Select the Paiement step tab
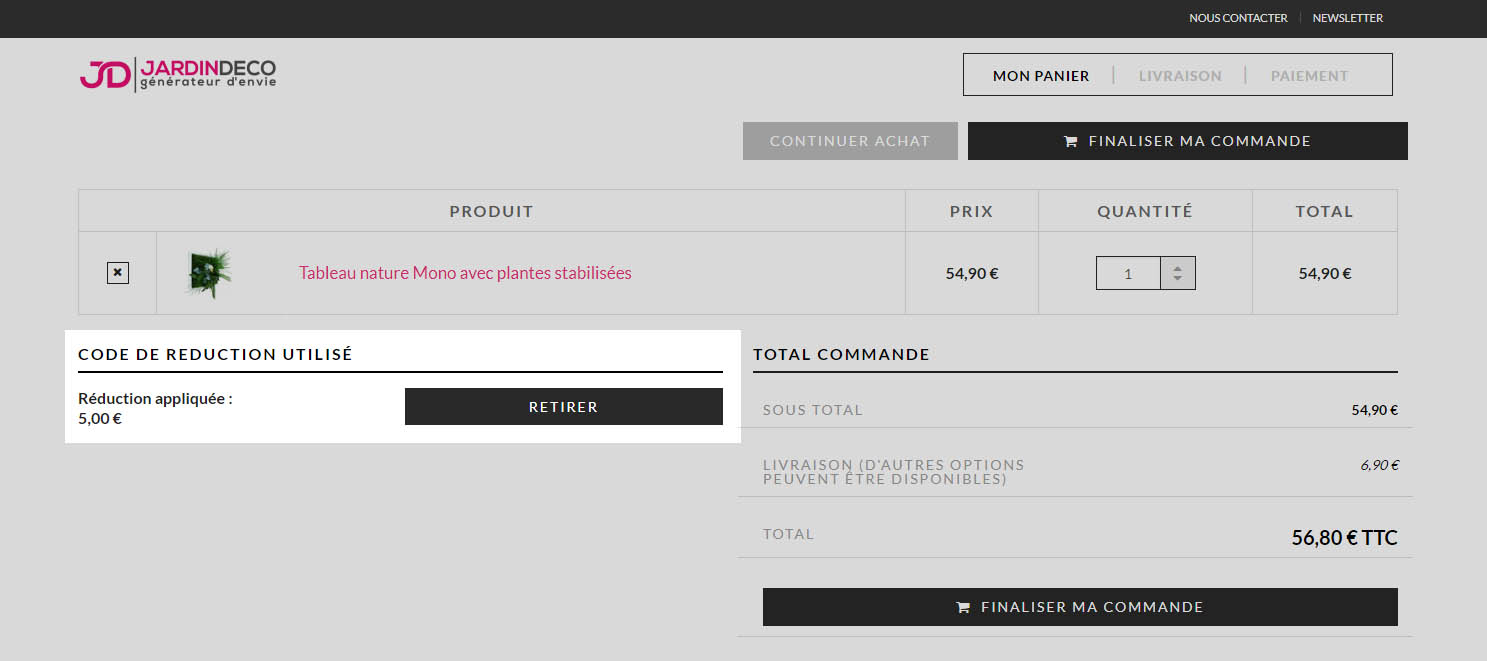This screenshot has height=661, width=1487. point(1310,76)
